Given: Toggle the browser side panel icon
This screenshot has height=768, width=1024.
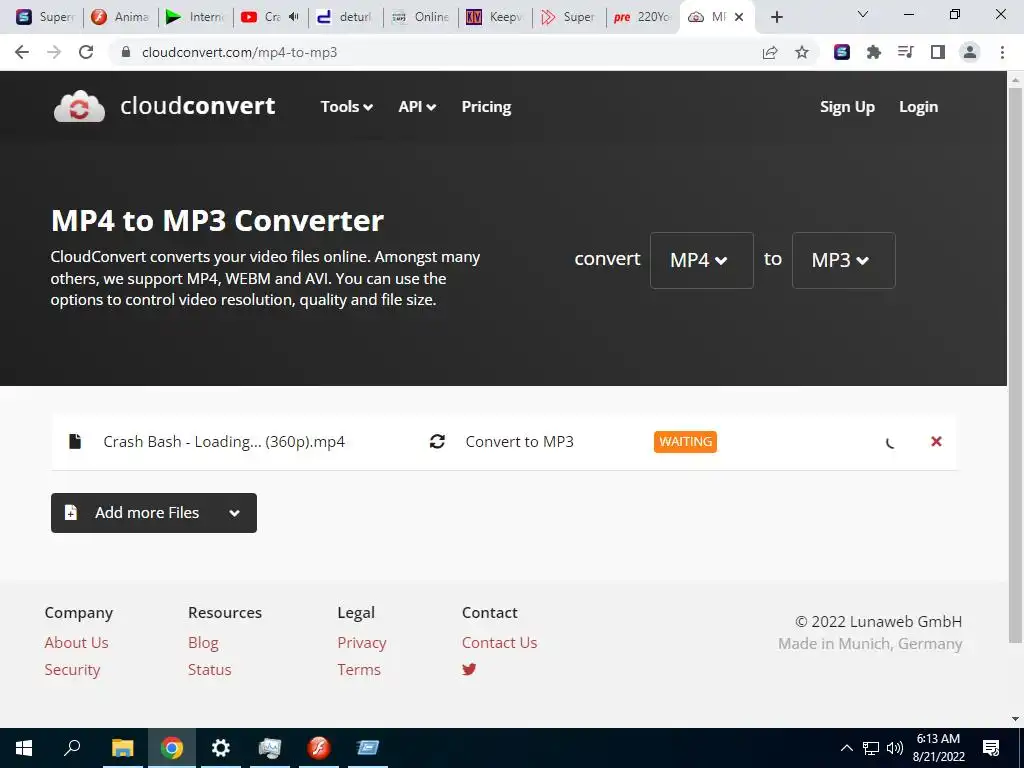Looking at the screenshot, I should (x=938, y=52).
